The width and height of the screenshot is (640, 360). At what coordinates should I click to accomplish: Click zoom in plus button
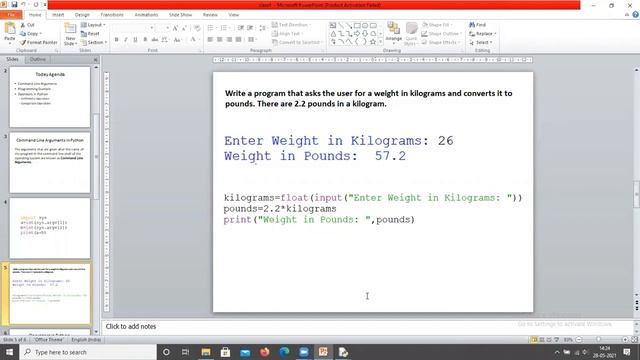point(625,340)
